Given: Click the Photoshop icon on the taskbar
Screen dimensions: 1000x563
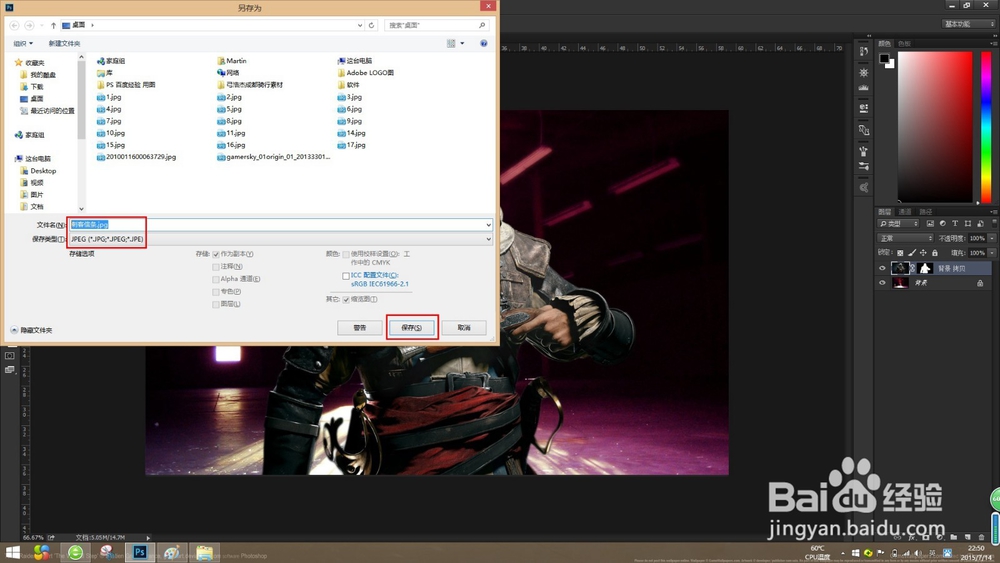Looking at the screenshot, I should [x=140, y=552].
